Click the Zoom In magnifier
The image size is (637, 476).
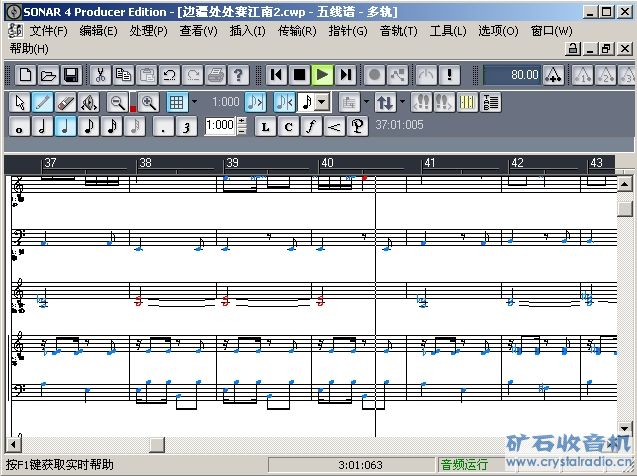click(x=149, y=102)
